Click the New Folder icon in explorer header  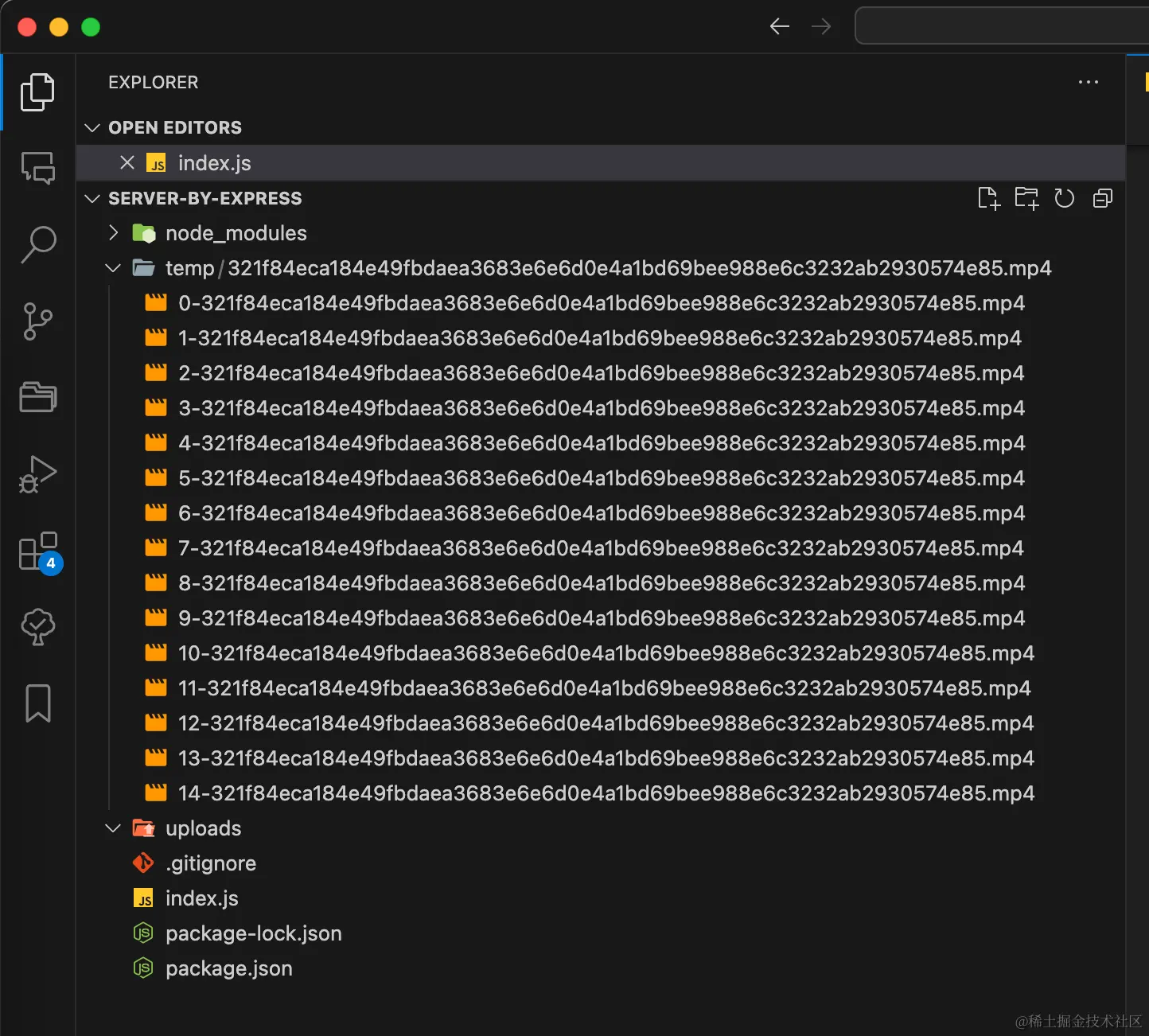(x=1026, y=198)
